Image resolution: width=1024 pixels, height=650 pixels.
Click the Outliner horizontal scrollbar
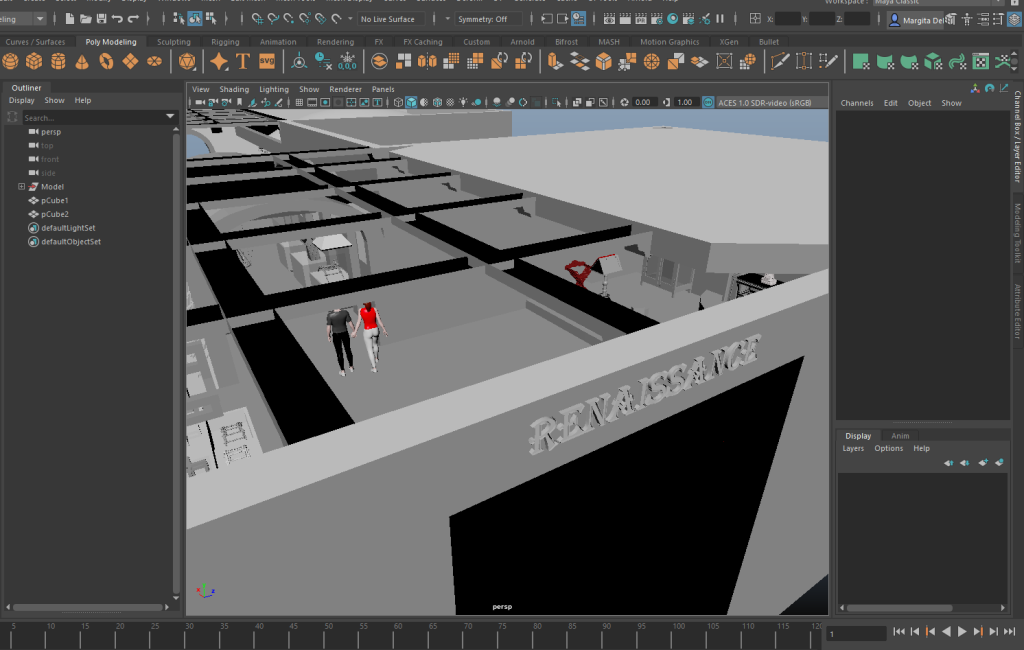point(87,608)
